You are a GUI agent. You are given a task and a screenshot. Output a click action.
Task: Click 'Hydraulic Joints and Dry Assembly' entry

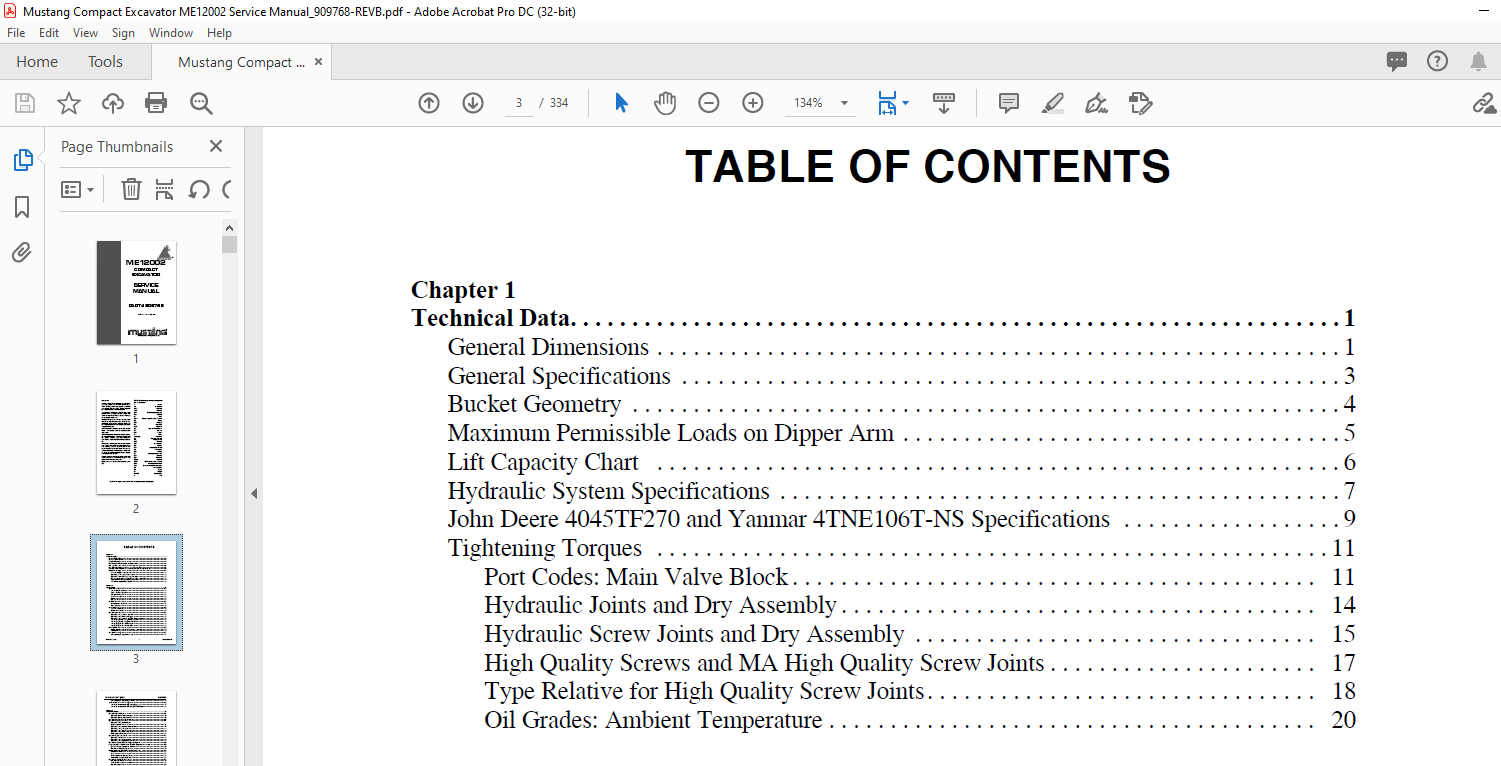pyautogui.click(x=660, y=605)
